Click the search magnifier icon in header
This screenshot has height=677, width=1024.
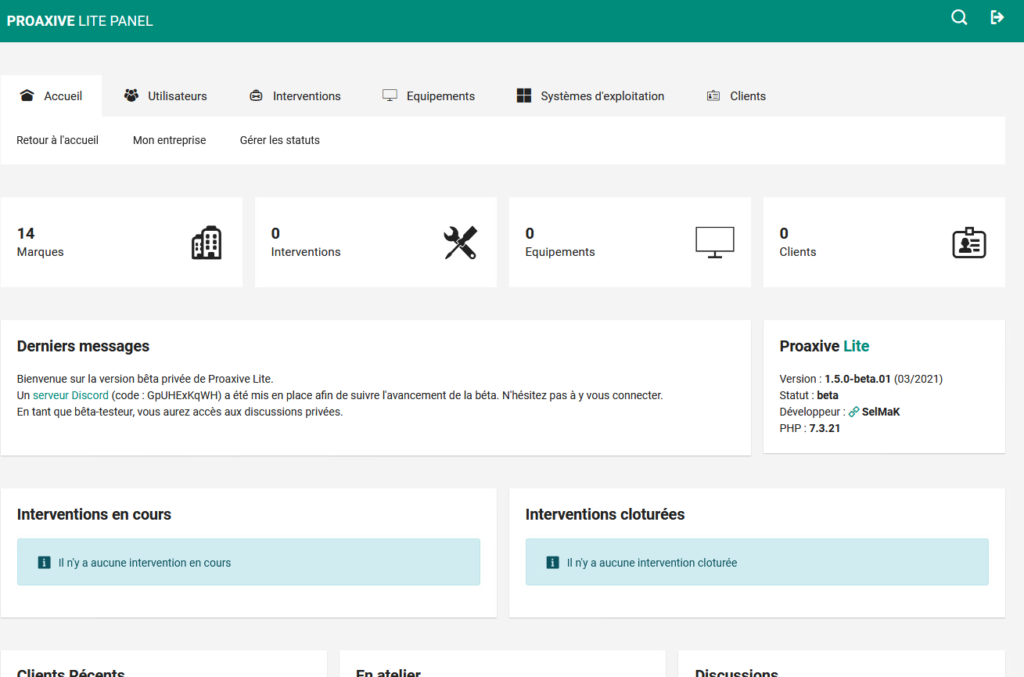(959, 17)
